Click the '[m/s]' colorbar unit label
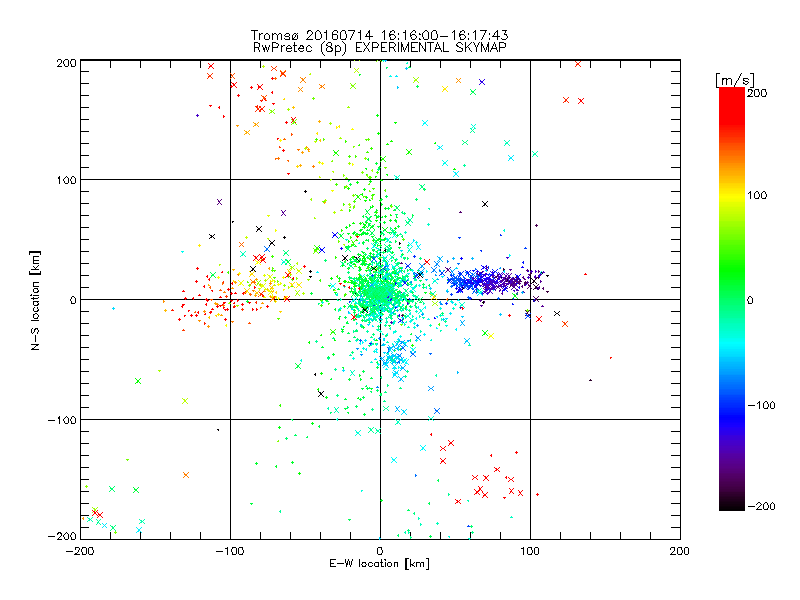This screenshot has width=800, height=600. (735, 80)
